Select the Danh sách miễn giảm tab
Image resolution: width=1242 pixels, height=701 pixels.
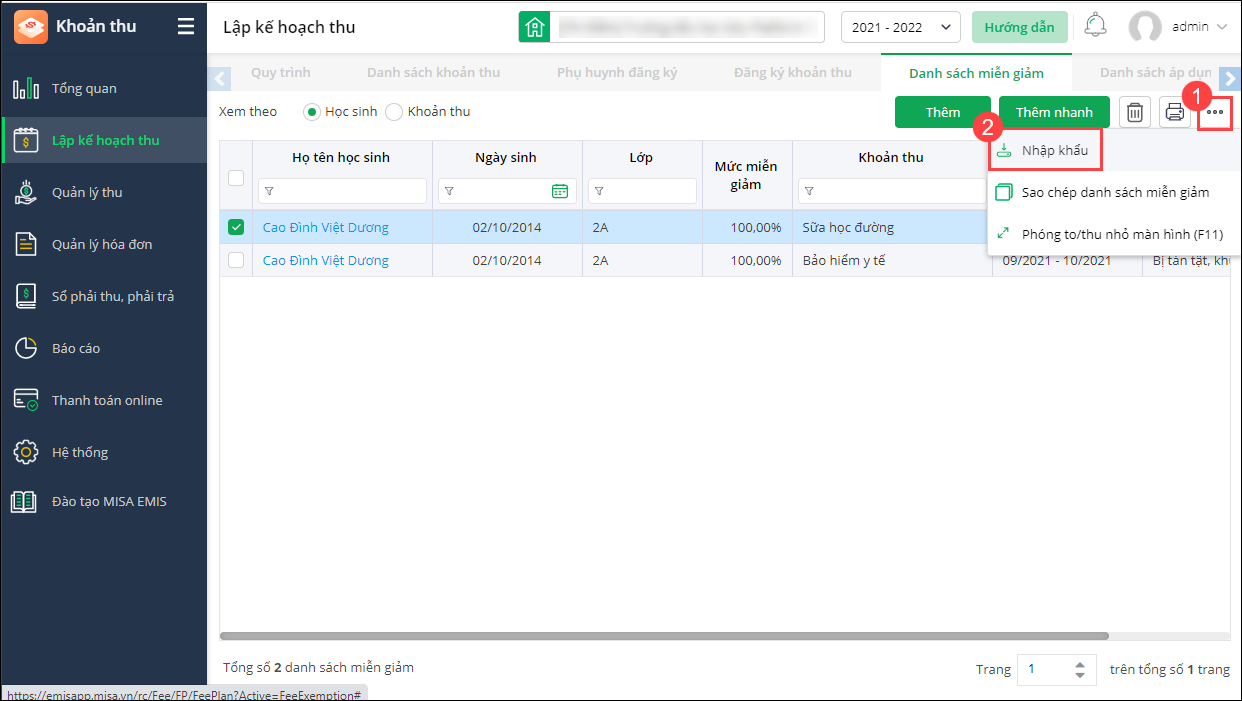[x=976, y=73]
